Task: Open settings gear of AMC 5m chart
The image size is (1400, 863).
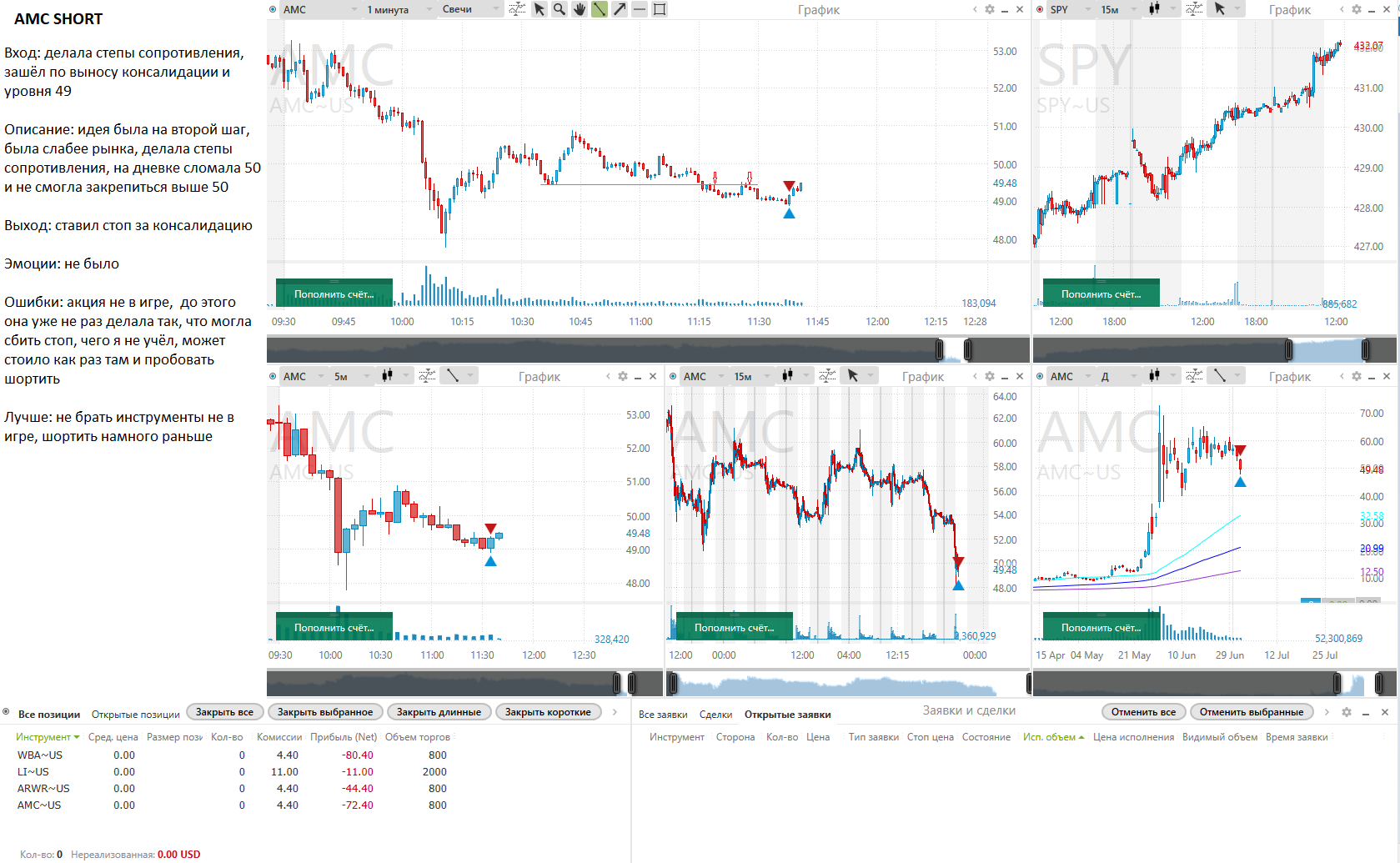Action: pos(623,376)
